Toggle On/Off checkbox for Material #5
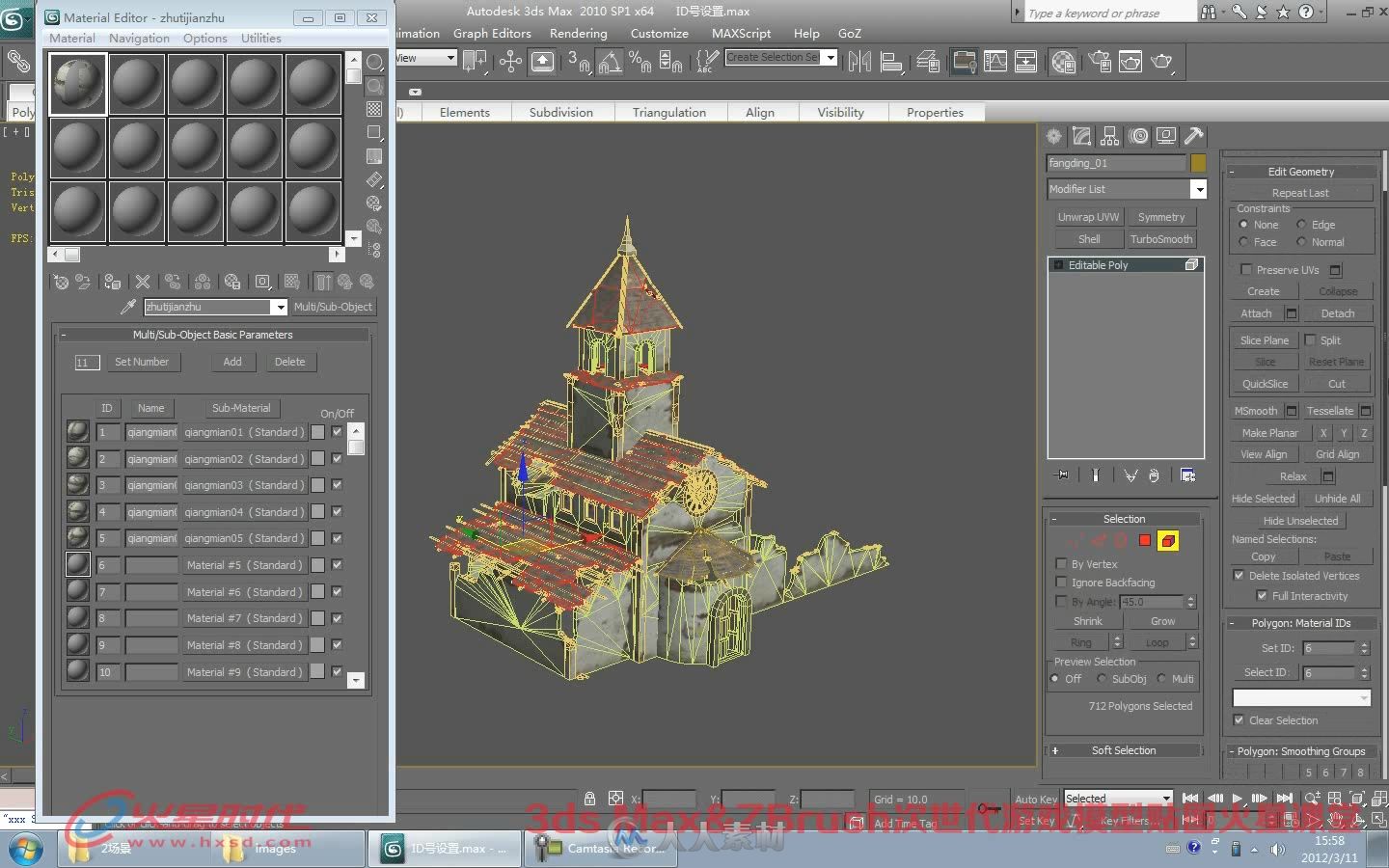Image resolution: width=1389 pixels, height=868 pixels. point(337,565)
